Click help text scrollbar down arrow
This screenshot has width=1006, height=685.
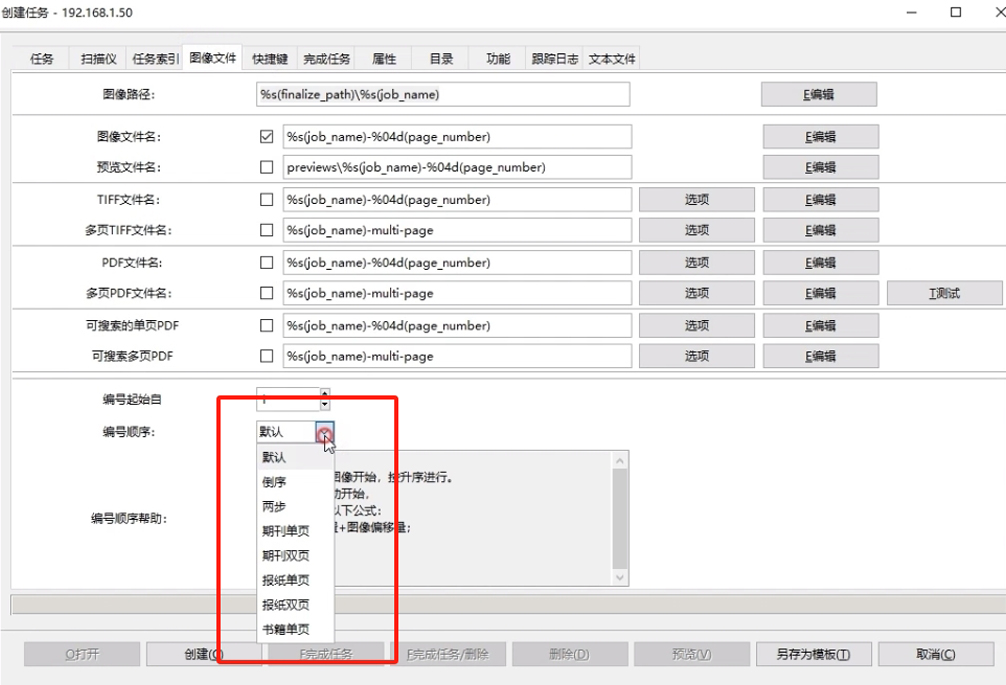click(x=620, y=577)
